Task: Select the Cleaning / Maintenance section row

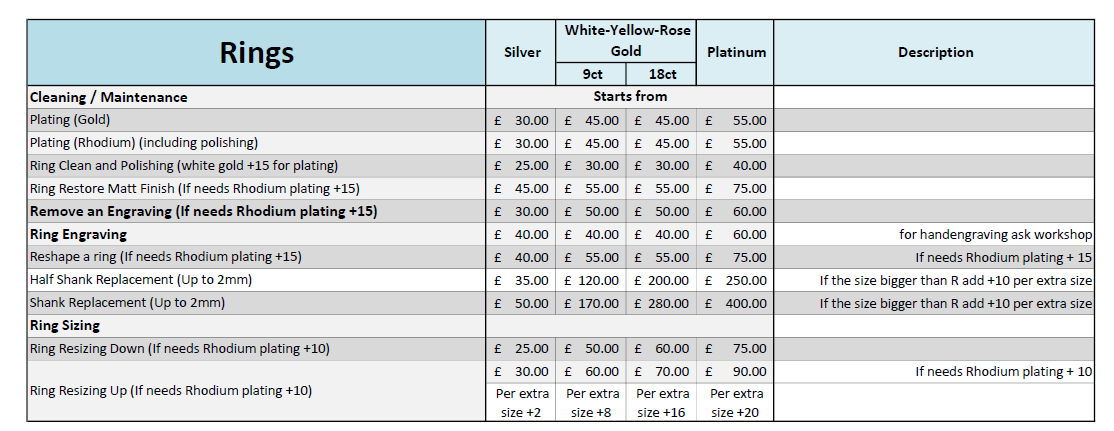Action: point(256,97)
